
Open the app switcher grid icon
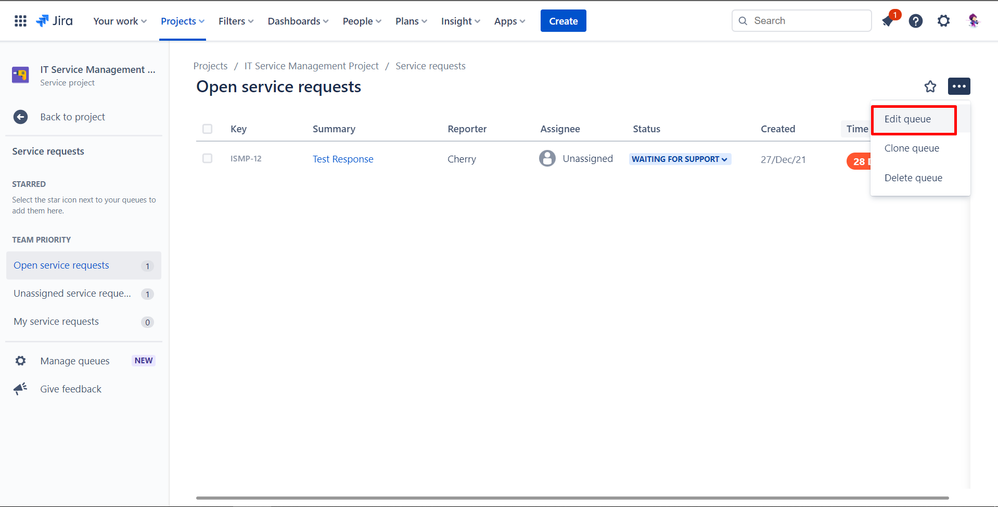pyautogui.click(x=20, y=21)
